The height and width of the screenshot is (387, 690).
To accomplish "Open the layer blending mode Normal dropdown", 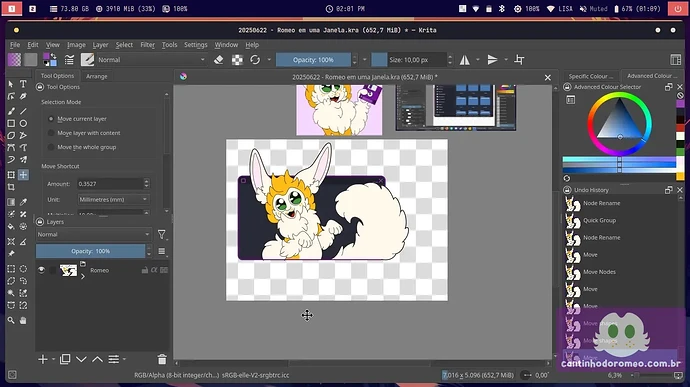I will click(94, 235).
